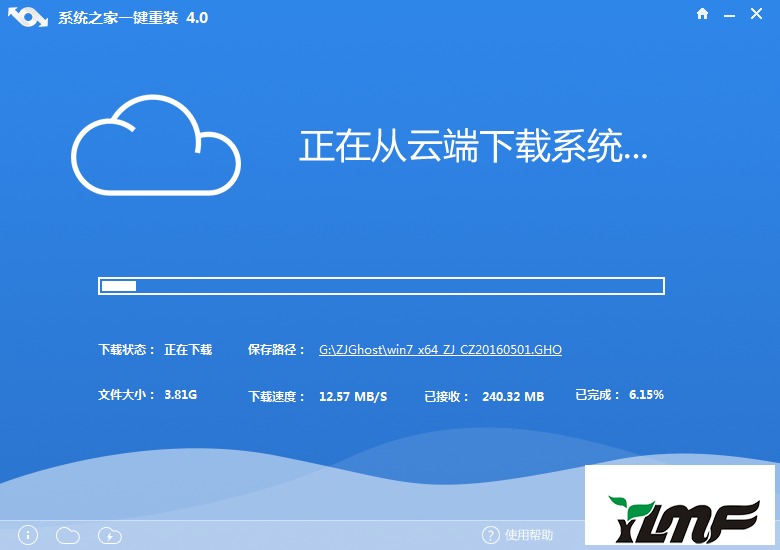
Task: Close the 系统之家一键重装 window
Action: 756,14
